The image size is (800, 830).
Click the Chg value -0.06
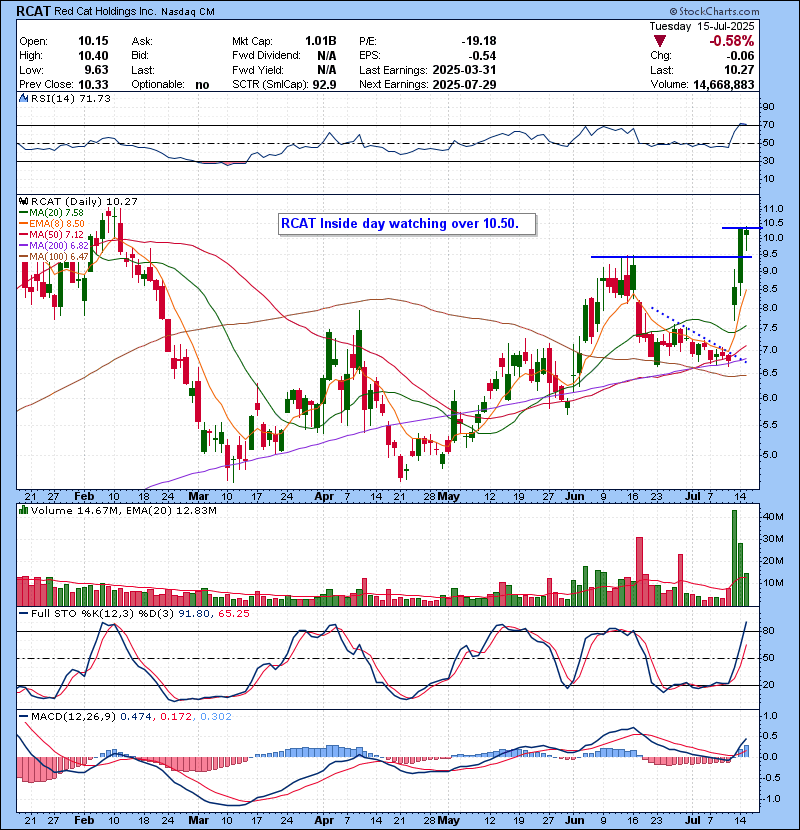pos(740,56)
